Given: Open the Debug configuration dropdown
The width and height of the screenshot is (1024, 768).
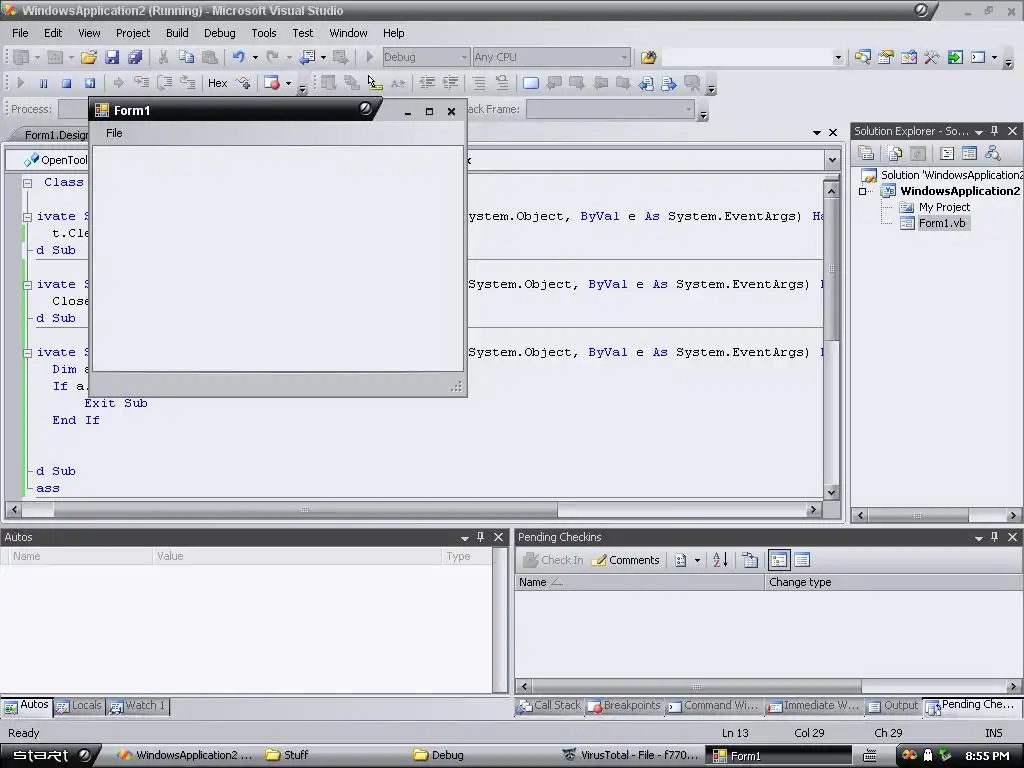Looking at the screenshot, I should coord(464,57).
